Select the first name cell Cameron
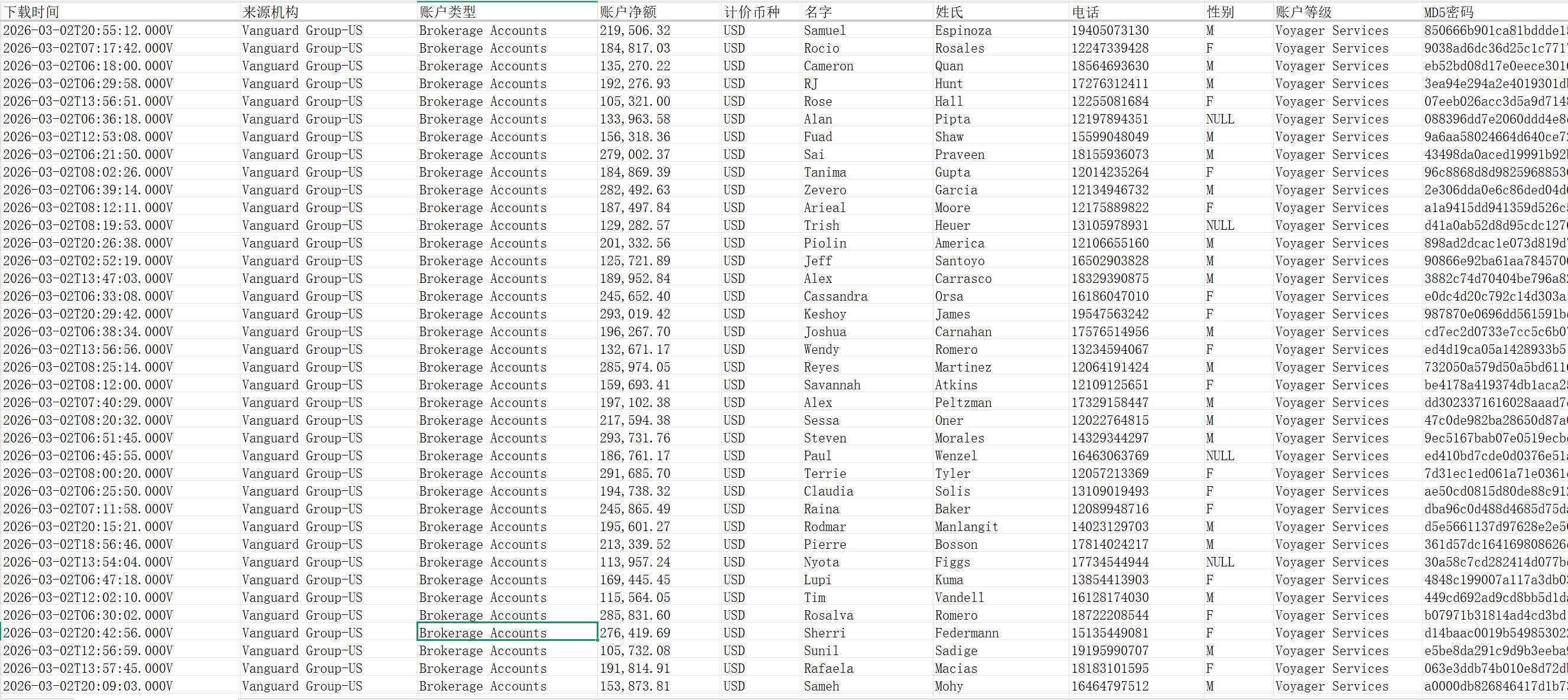Viewport: 1568px width, 700px height. click(x=867, y=66)
